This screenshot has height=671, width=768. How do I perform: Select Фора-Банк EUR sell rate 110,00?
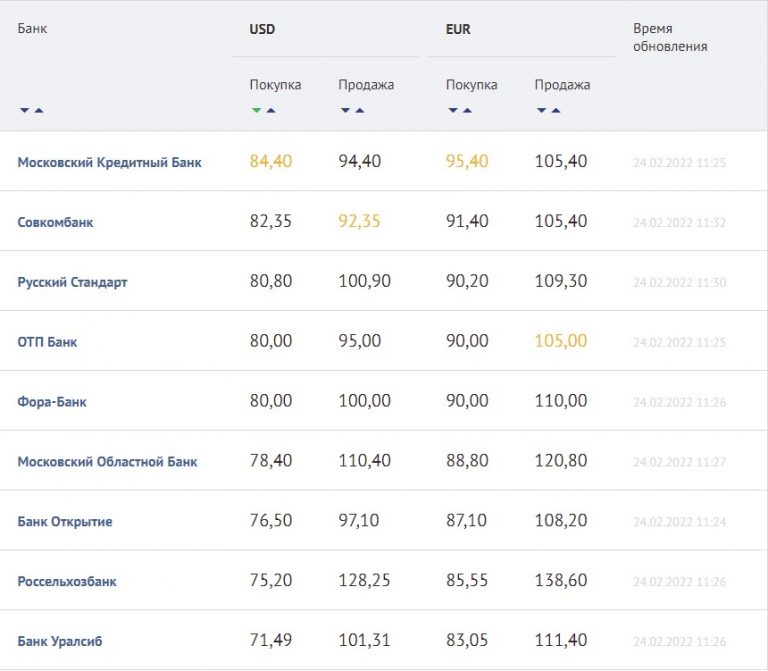click(561, 401)
